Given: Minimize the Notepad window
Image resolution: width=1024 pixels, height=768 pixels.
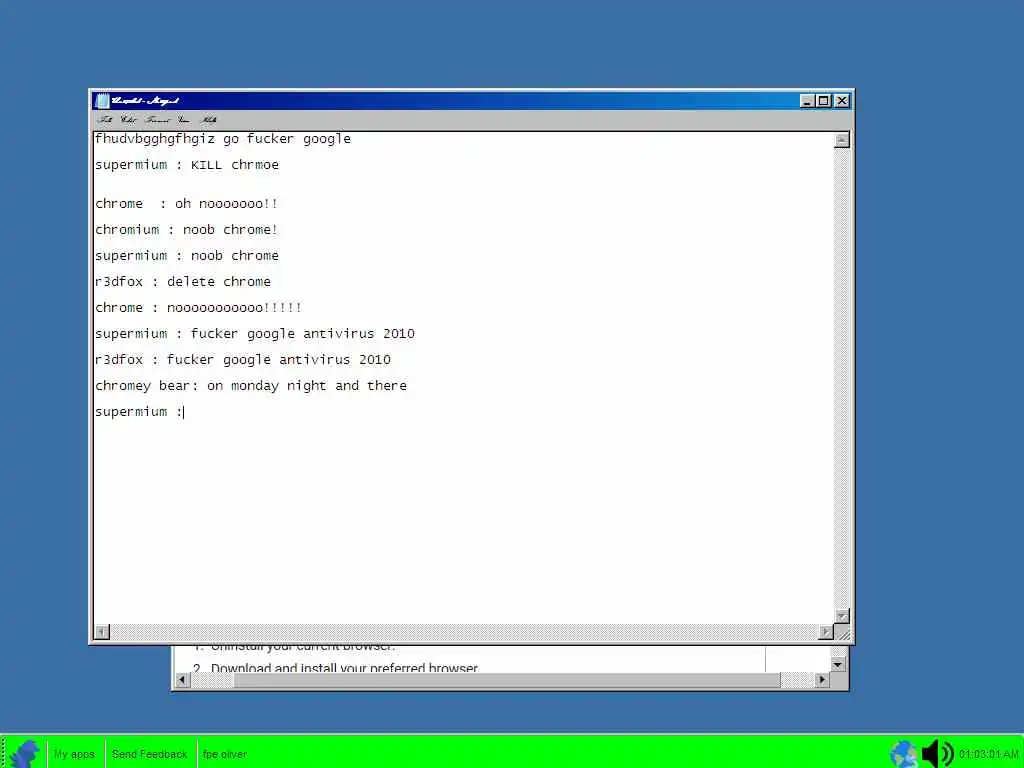Looking at the screenshot, I should (807, 101).
